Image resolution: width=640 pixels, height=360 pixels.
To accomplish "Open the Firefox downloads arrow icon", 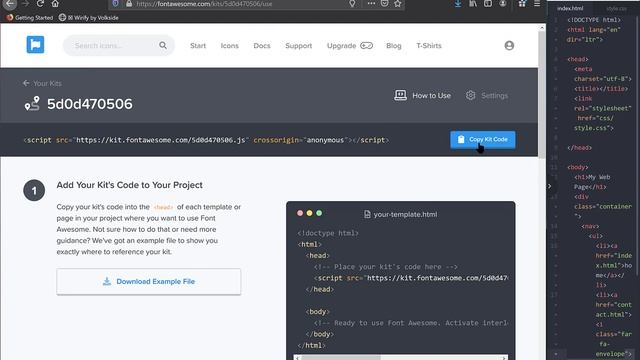I will [x=458, y=4].
